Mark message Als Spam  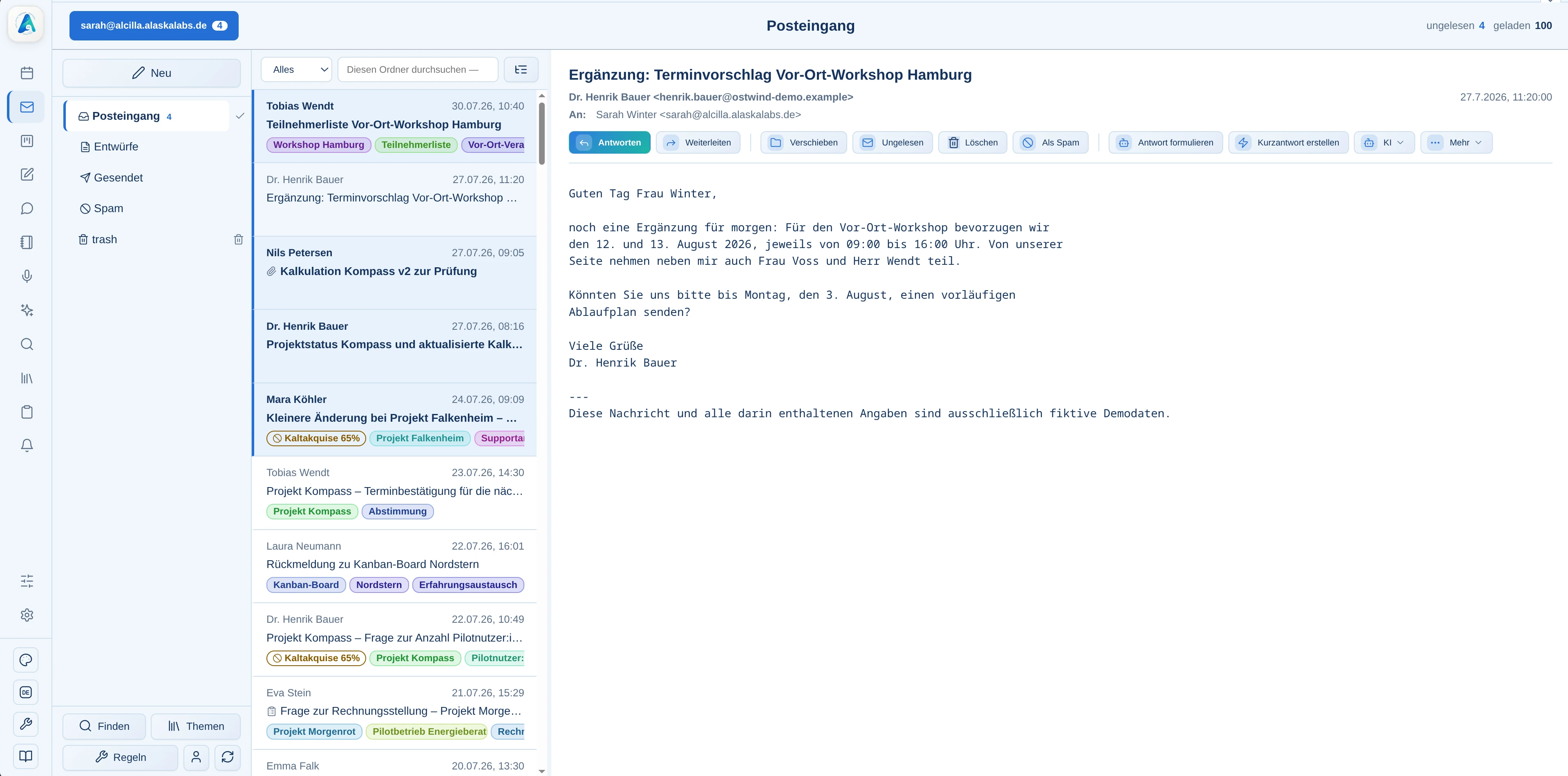tap(1051, 143)
